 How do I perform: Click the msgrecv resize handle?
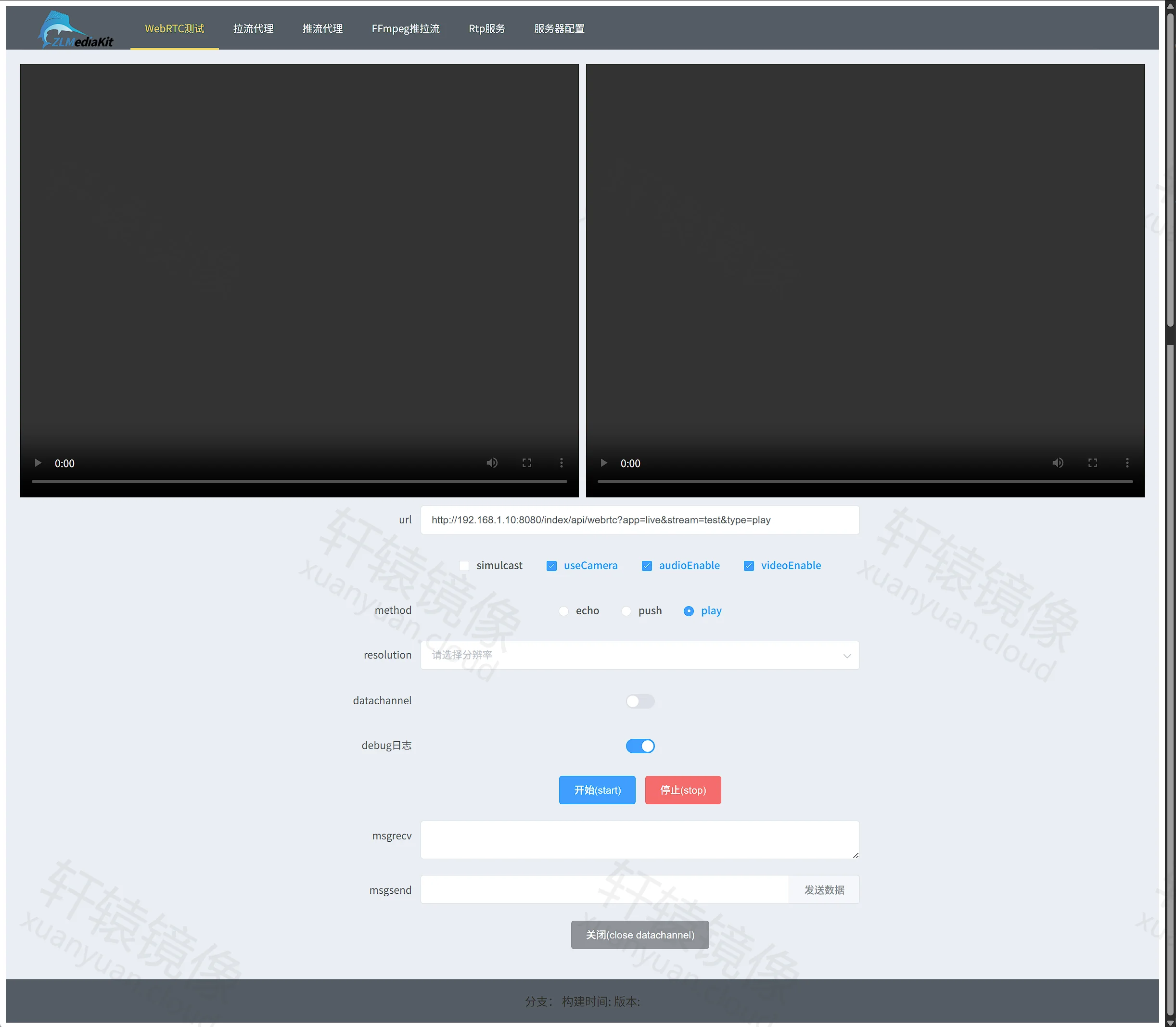click(856, 856)
